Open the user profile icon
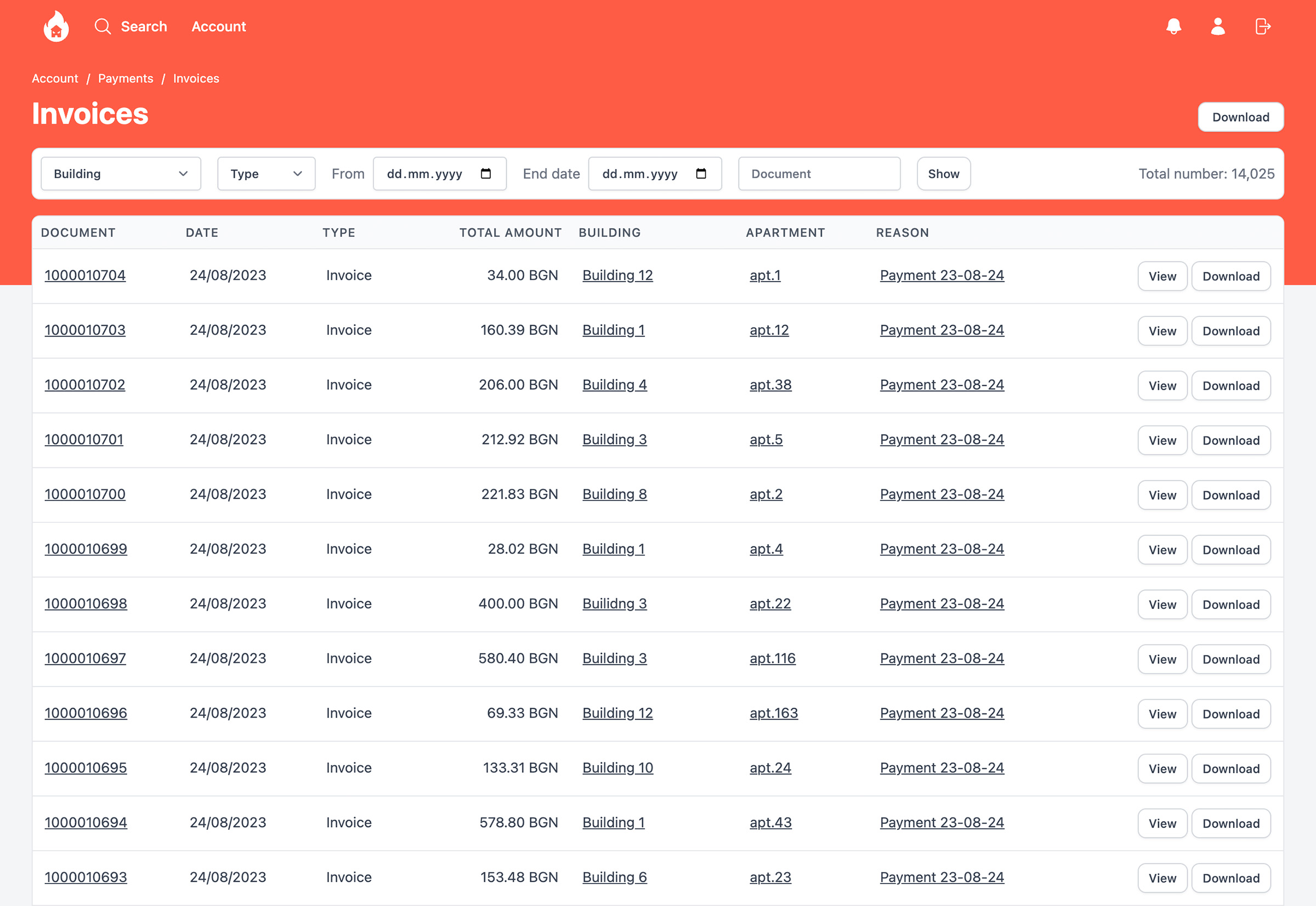Image resolution: width=1316 pixels, height=906 pixels. coord(1218,26)
